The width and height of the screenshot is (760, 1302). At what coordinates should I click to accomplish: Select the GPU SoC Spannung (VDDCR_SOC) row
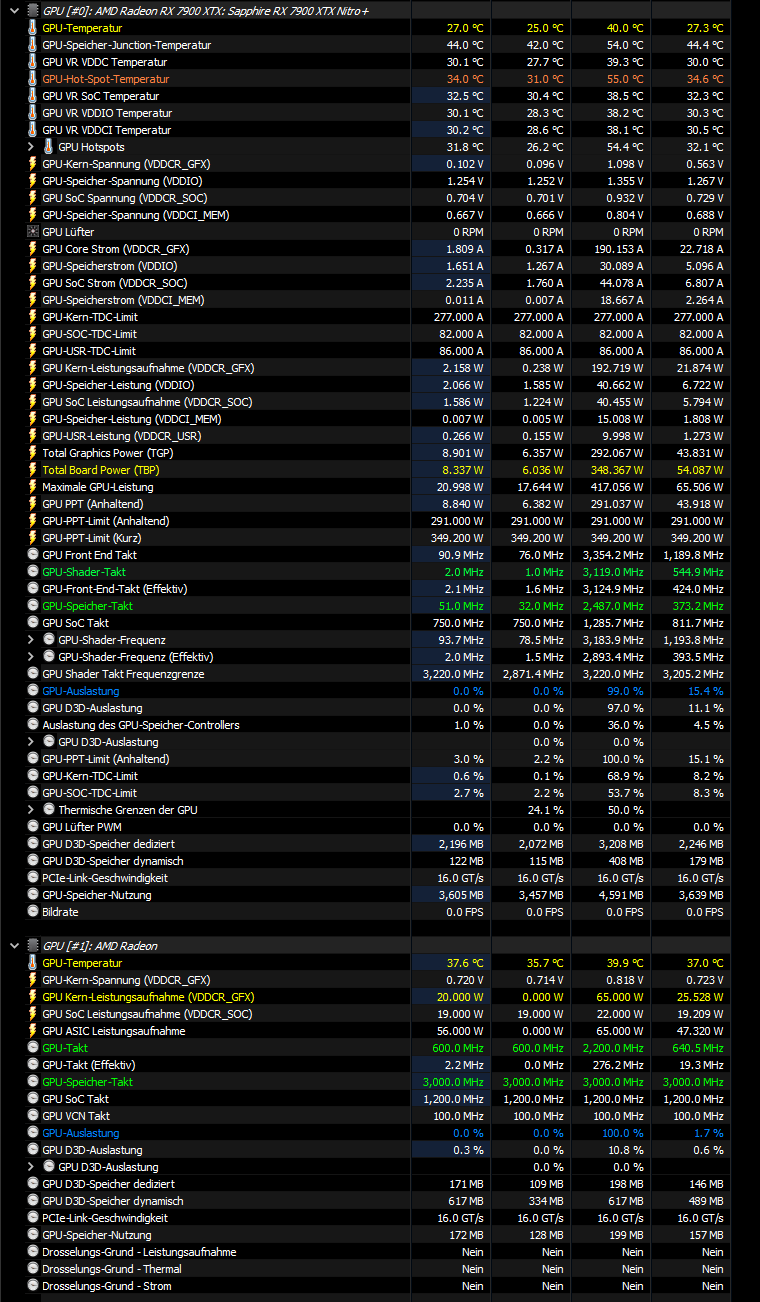(378, 198)
